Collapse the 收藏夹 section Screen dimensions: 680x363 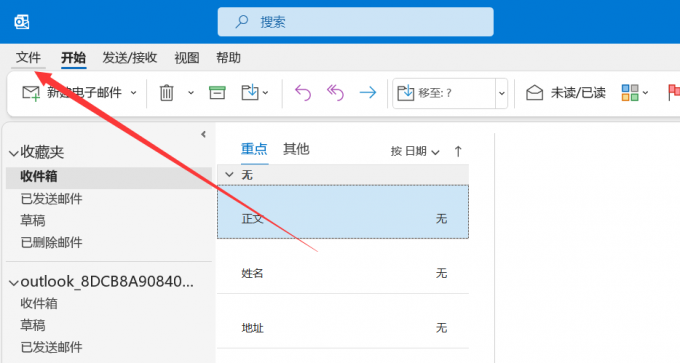coord(14,153)
